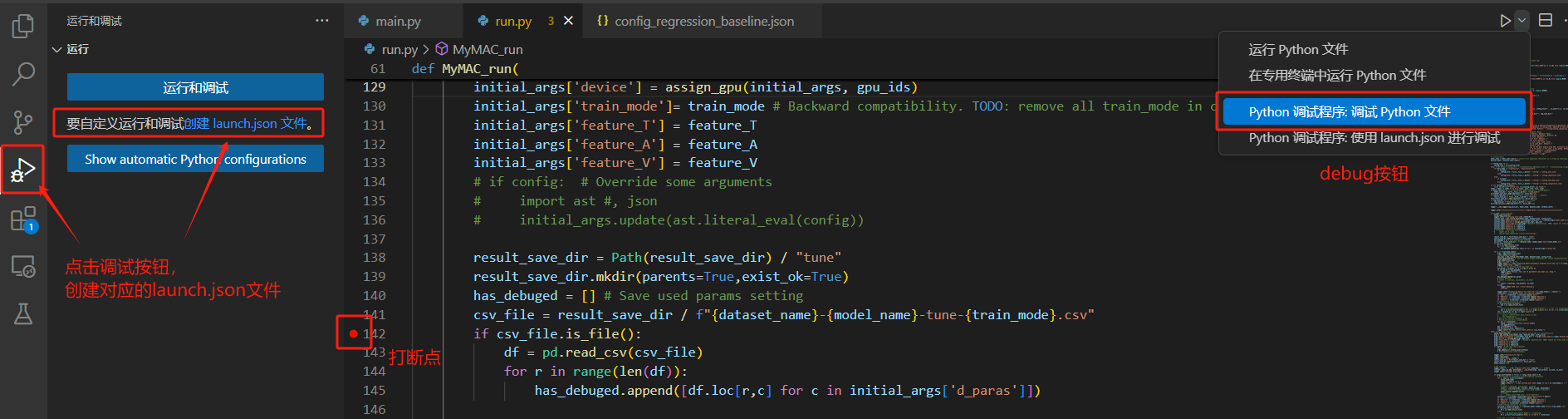The width and height of the screenshot is (1568, 419).
Task: Open the Remote Explorer icon
Action: point(23,266)
